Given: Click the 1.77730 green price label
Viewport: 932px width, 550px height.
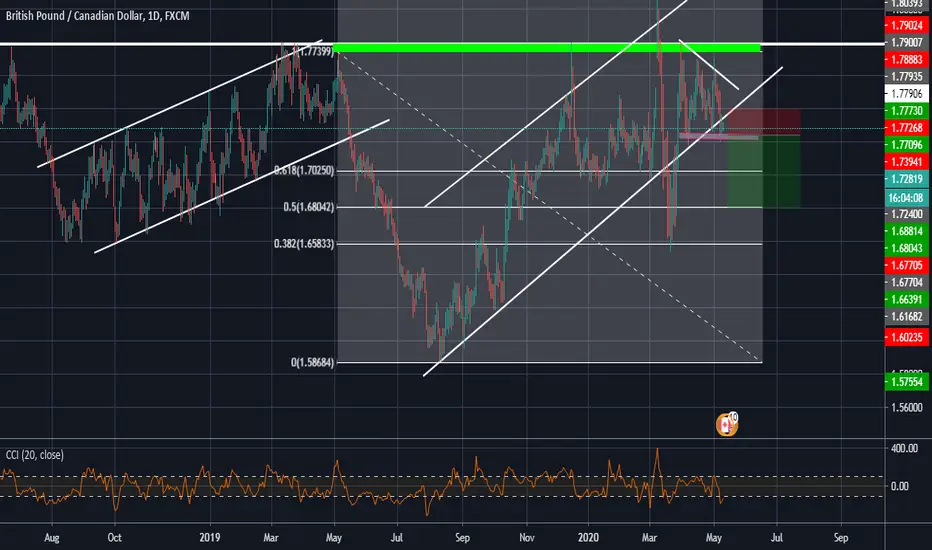Looking at the screenshot, I should (906, 111).
